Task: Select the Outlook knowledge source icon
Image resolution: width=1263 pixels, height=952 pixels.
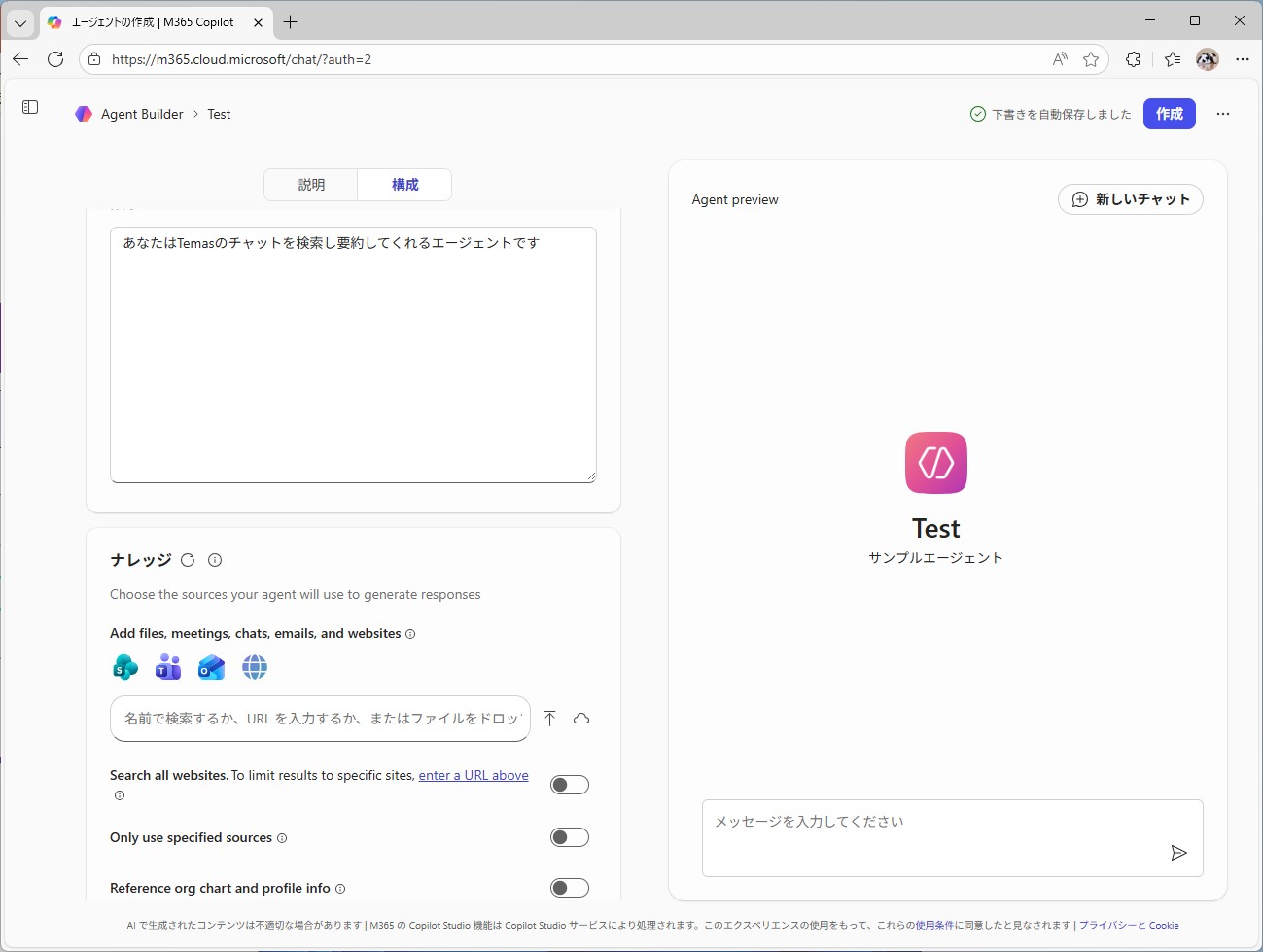Action: click(x=211, y=667)
